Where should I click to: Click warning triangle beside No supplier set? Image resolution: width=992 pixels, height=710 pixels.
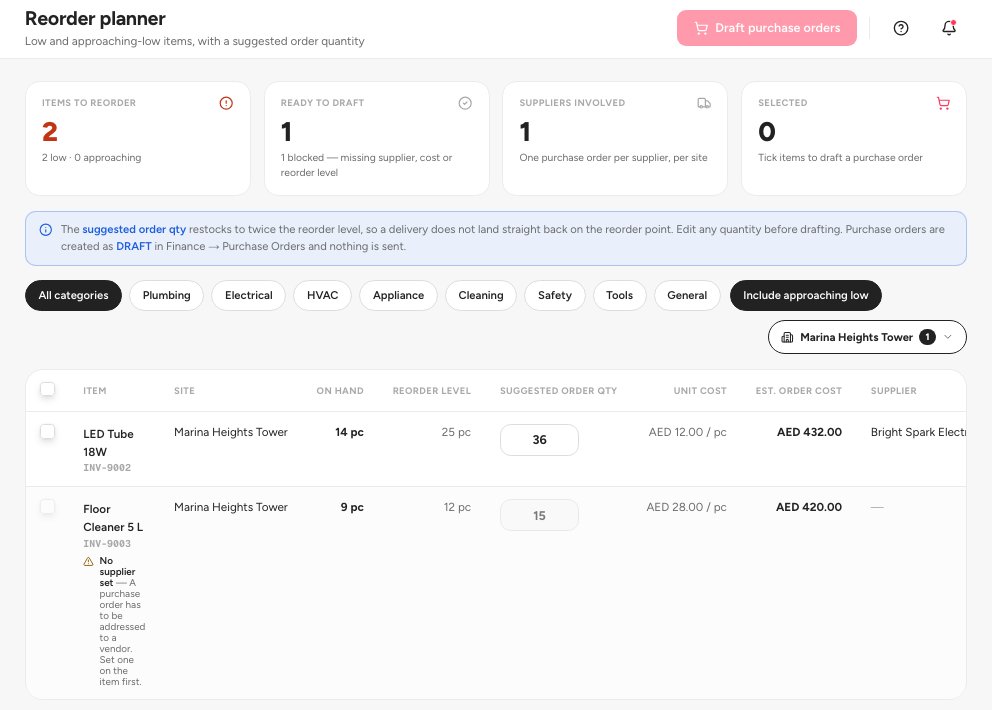click(x=89, y=561)
